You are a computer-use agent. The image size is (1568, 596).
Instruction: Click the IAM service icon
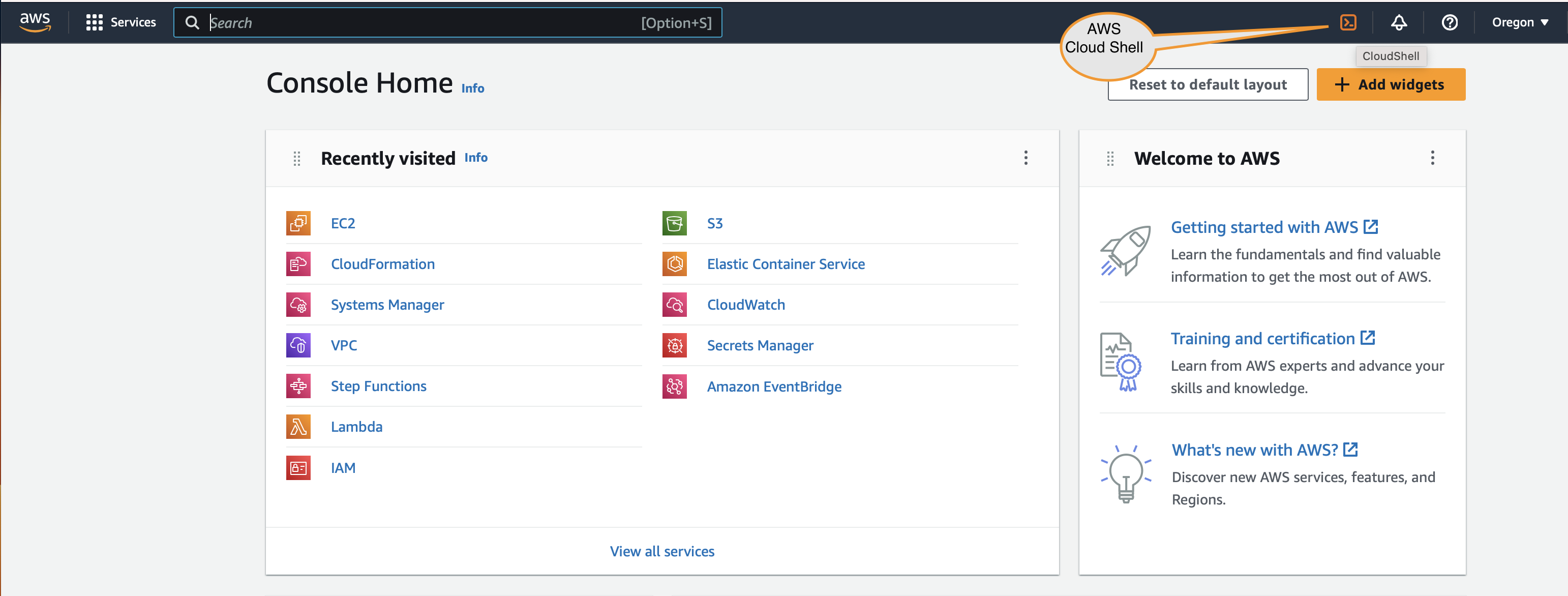298,467
